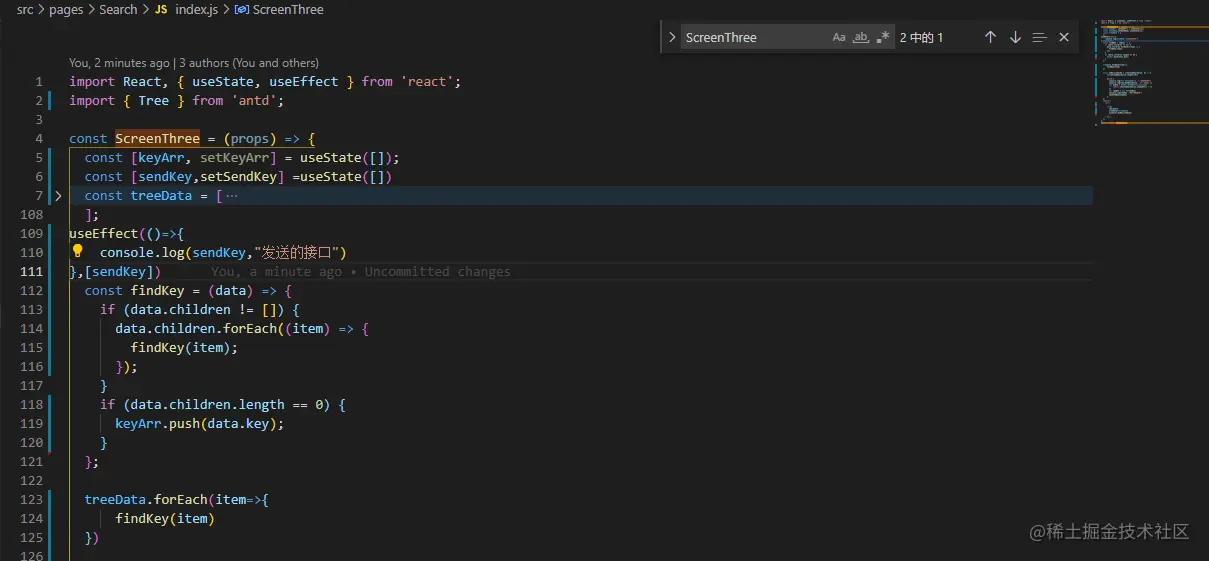Expand the folded treeData array

pos(58,196)
